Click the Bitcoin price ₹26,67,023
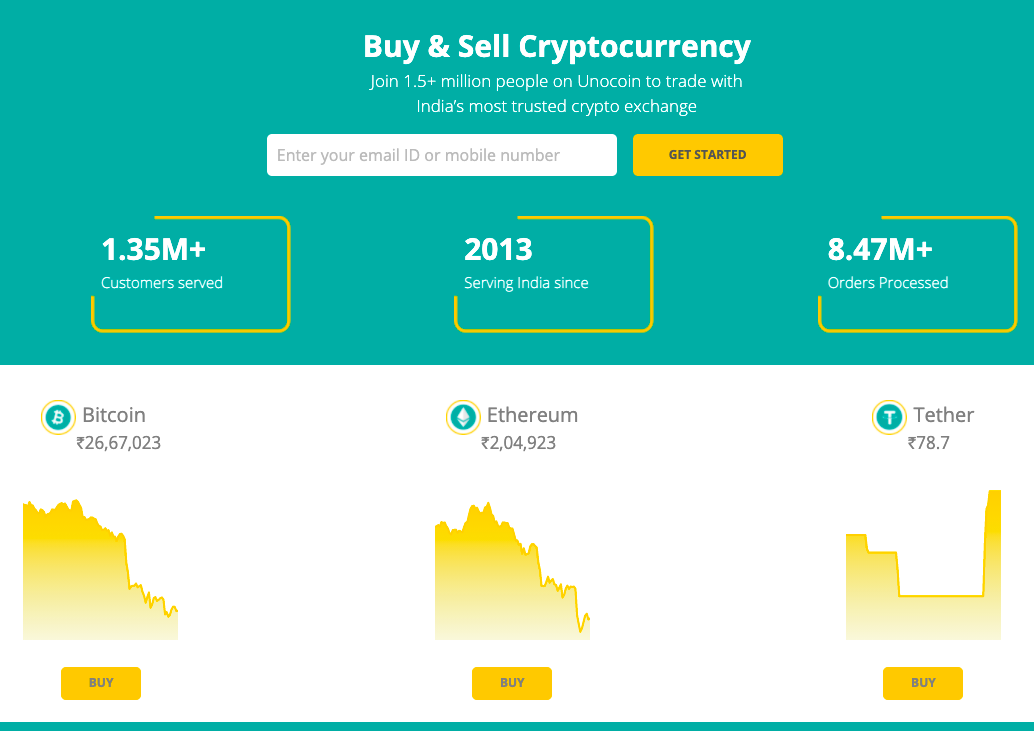The image size is (1034, 731). pyautogui.click(x=119, y=443)
